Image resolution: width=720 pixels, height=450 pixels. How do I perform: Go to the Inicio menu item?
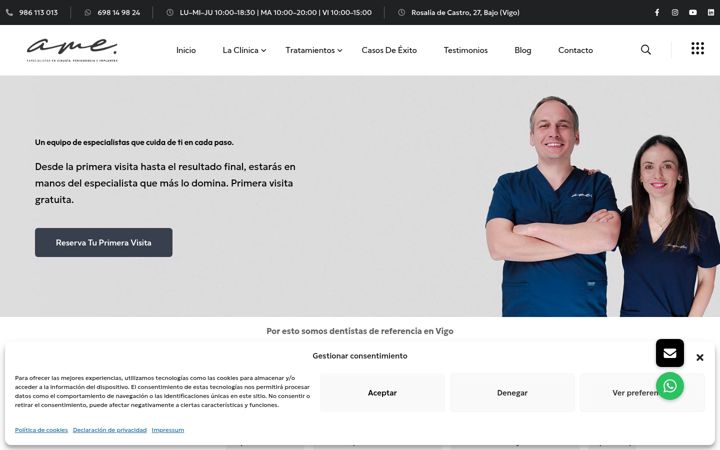click(186, 50)
